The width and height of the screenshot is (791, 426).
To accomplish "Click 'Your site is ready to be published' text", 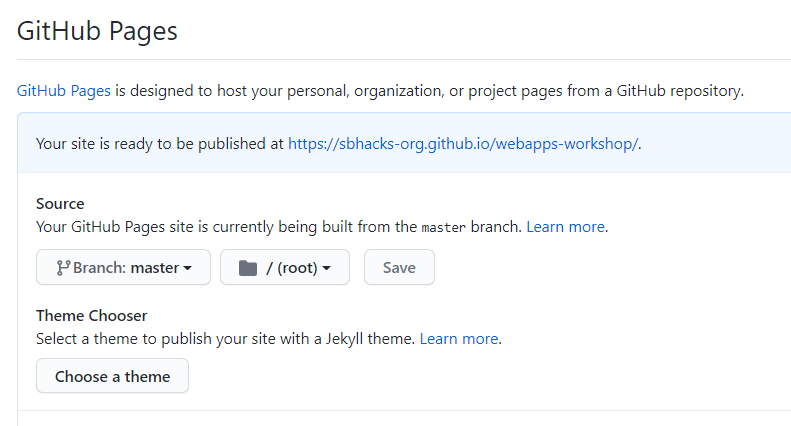I will pos(160,143).
